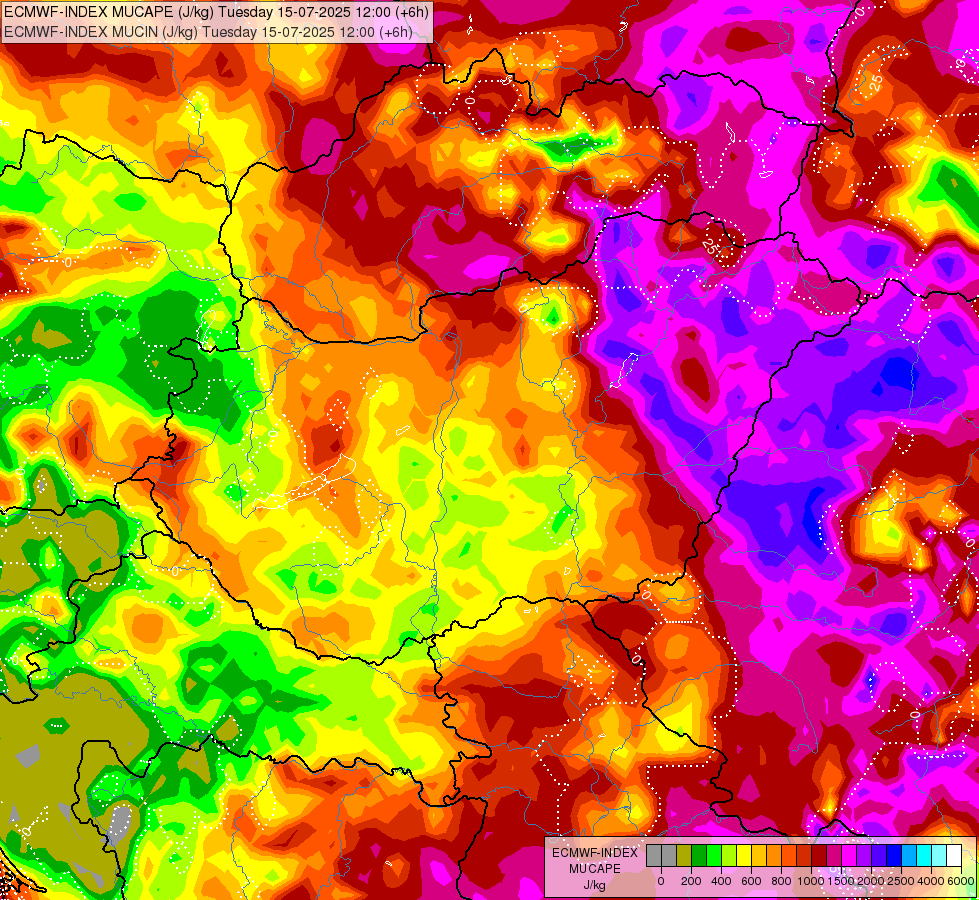Click the legend value label 2000
Viewport: 979px width, 900px height.
point(871,881)
